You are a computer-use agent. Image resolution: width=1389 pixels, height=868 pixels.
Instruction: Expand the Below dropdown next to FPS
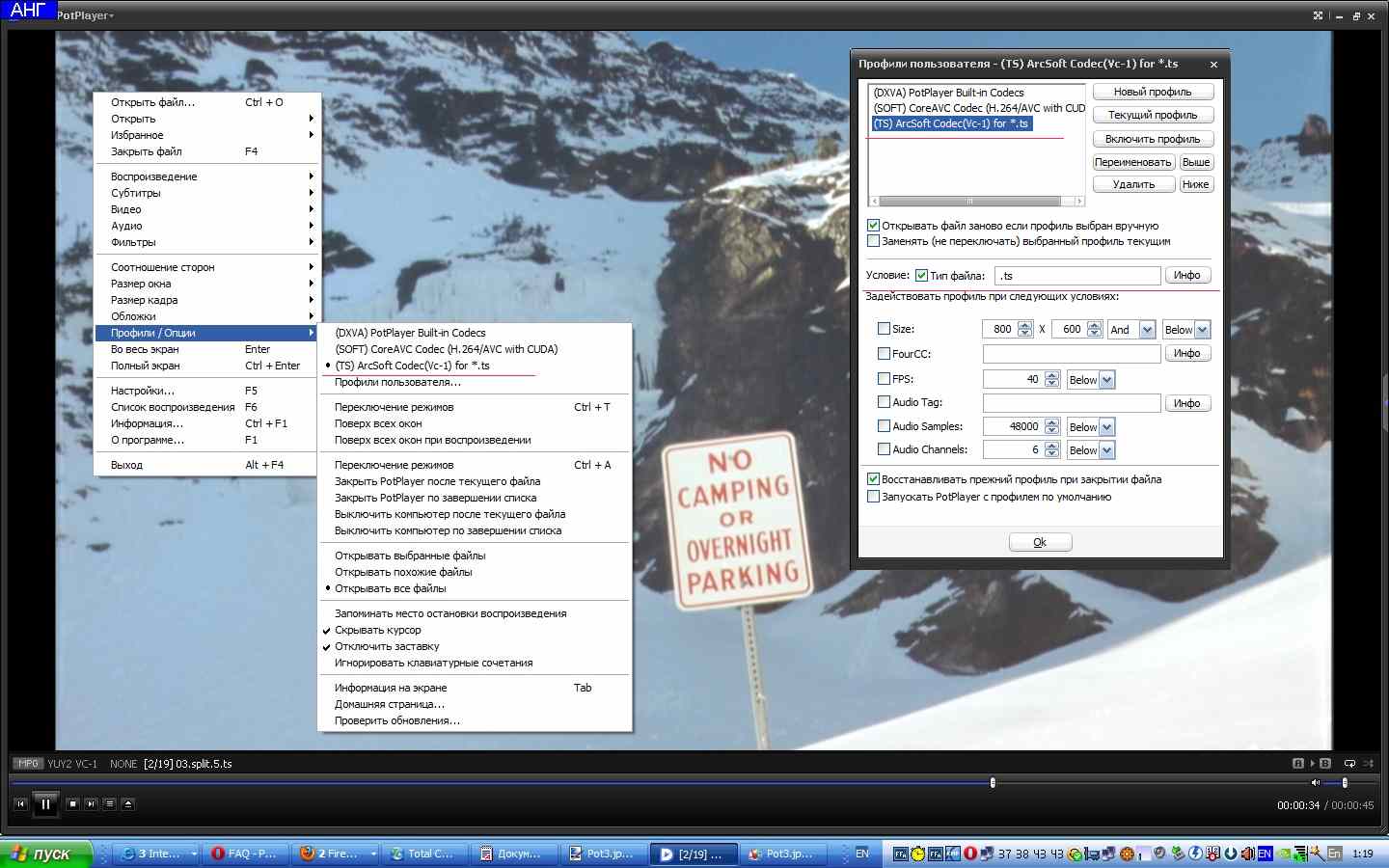click(x=1106, y=380)
